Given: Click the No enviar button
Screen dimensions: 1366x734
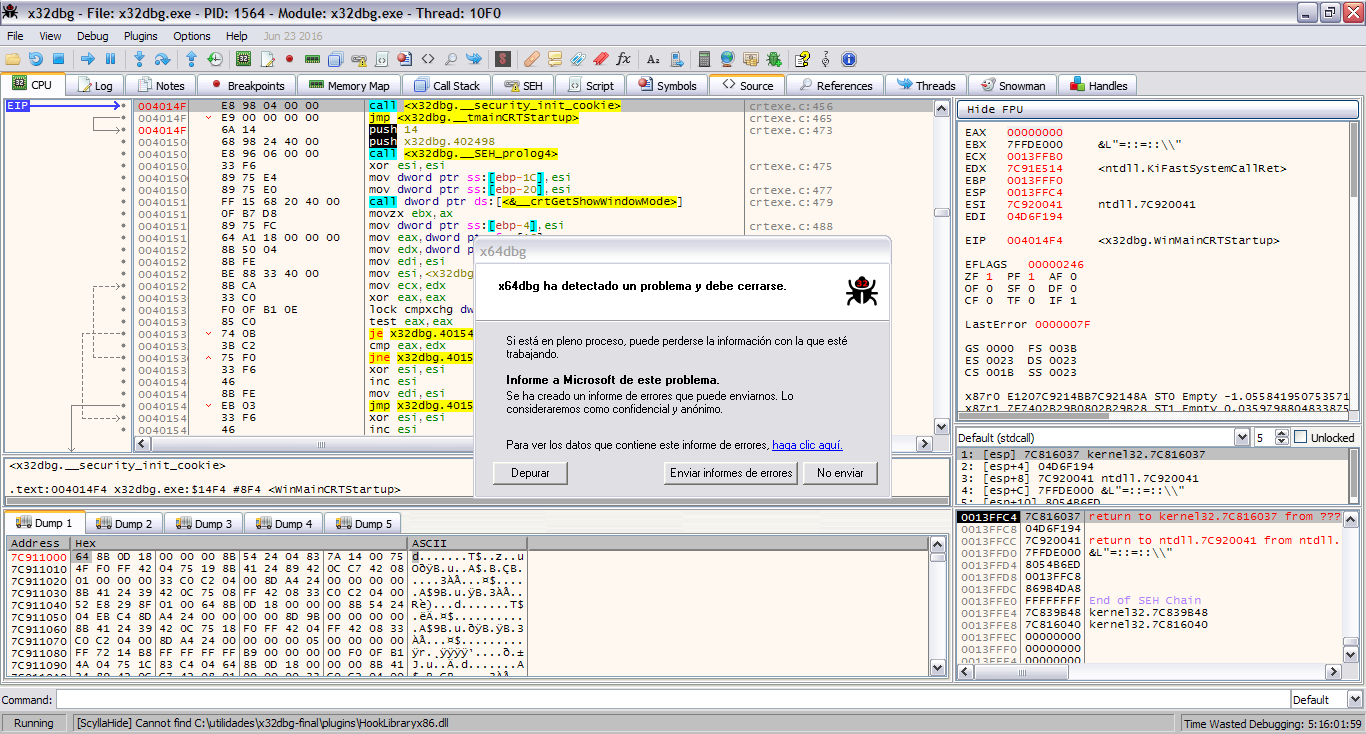Looking at the screenshot, I should pos(839,473).
